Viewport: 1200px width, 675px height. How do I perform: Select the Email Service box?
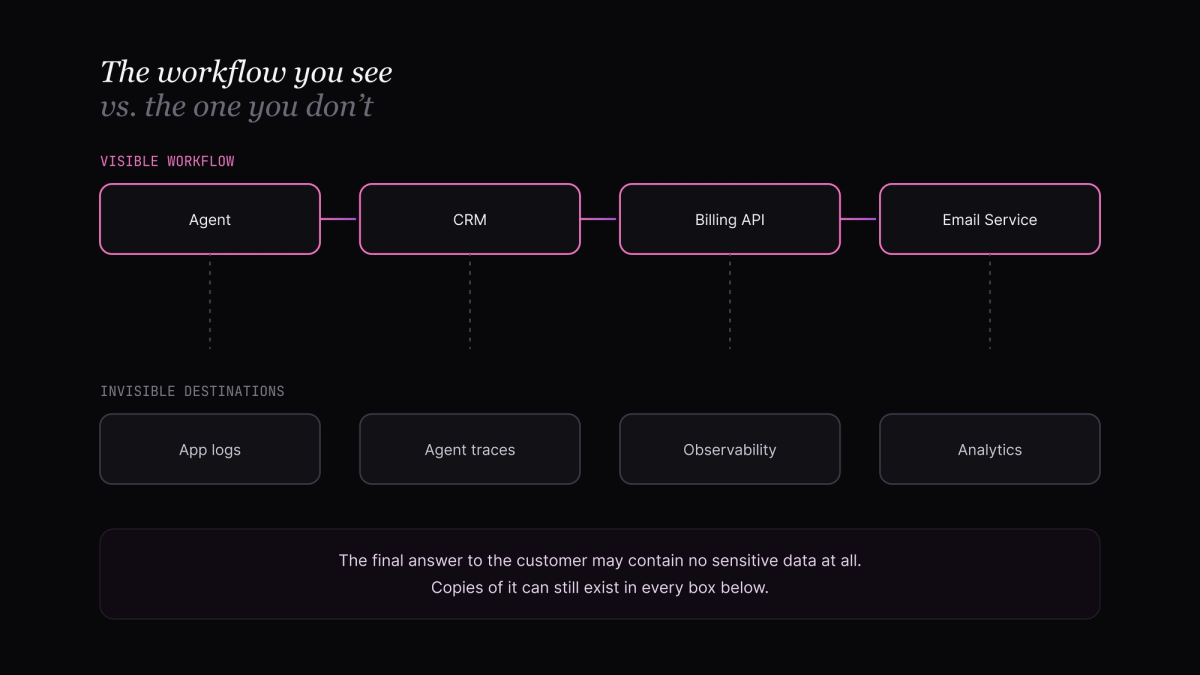click(x=990, y=219)
